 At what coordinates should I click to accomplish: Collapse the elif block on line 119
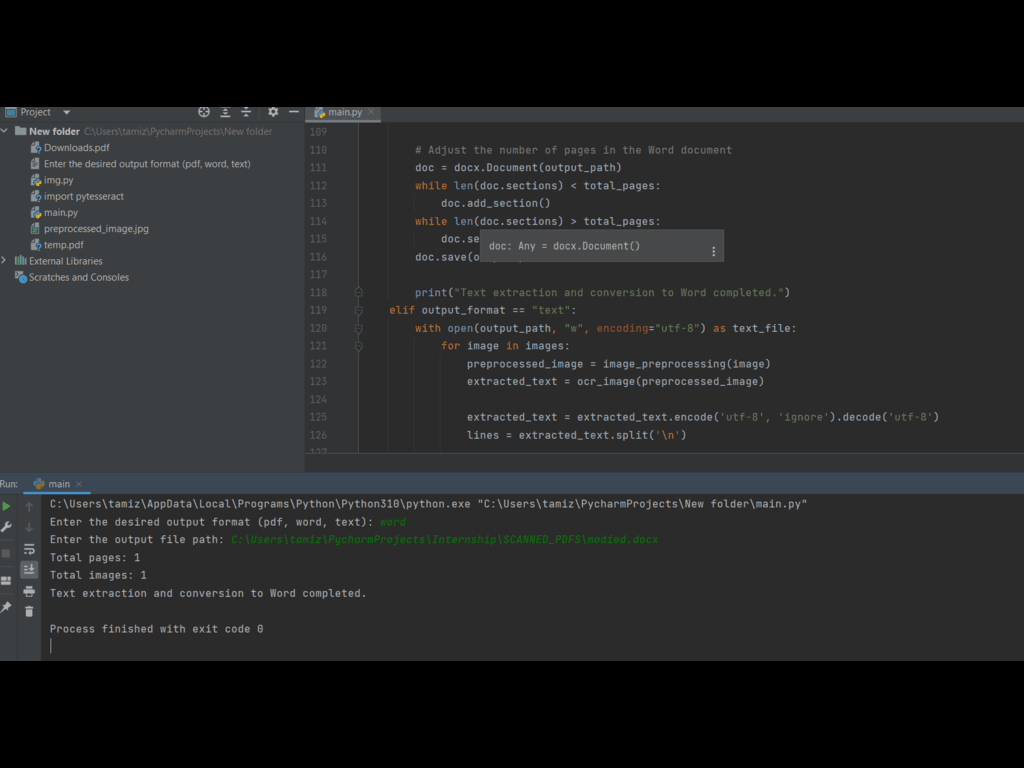click(x=359, y=310)
